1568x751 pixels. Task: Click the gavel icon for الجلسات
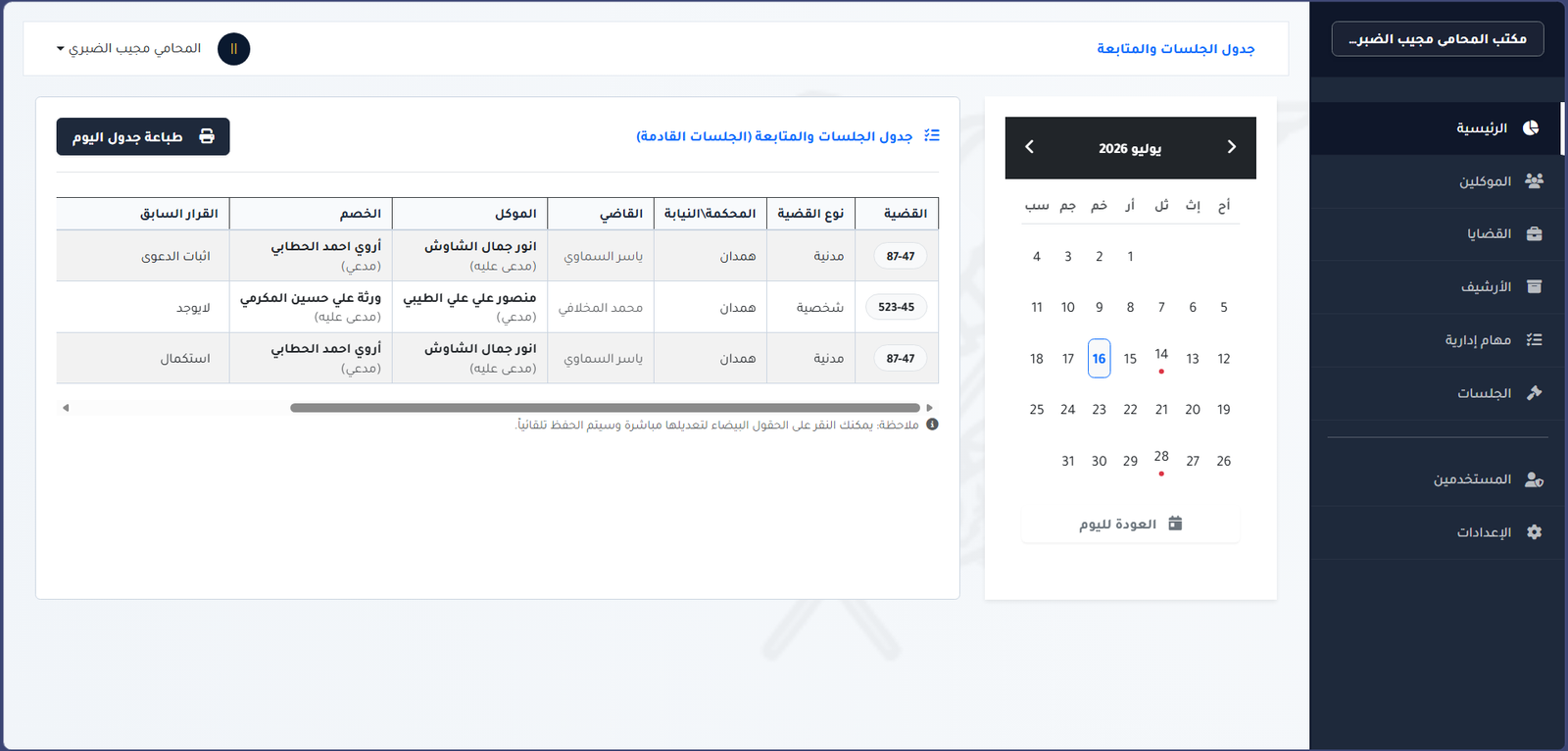[1535, 392]
